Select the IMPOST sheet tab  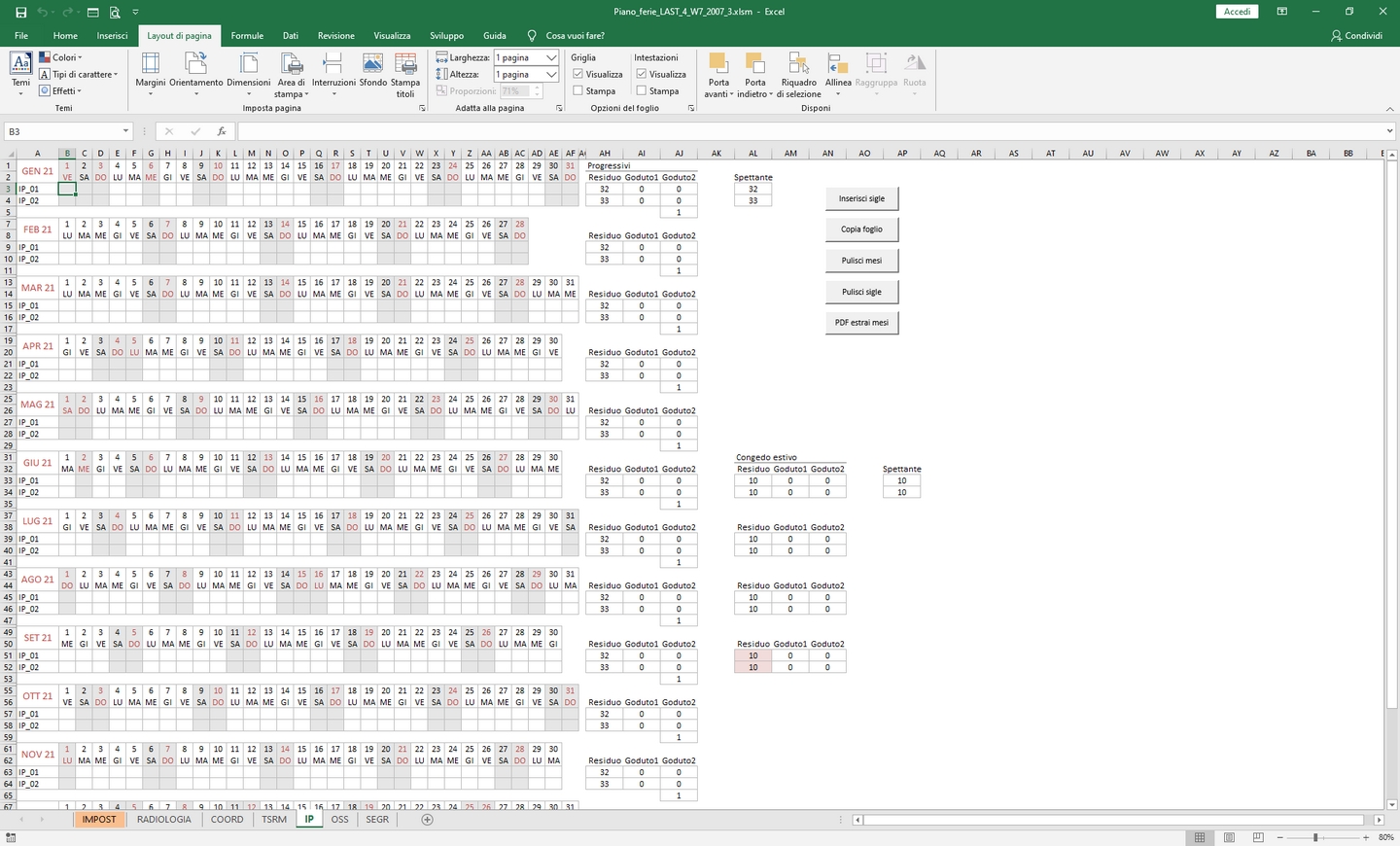[x=99, y=820]
